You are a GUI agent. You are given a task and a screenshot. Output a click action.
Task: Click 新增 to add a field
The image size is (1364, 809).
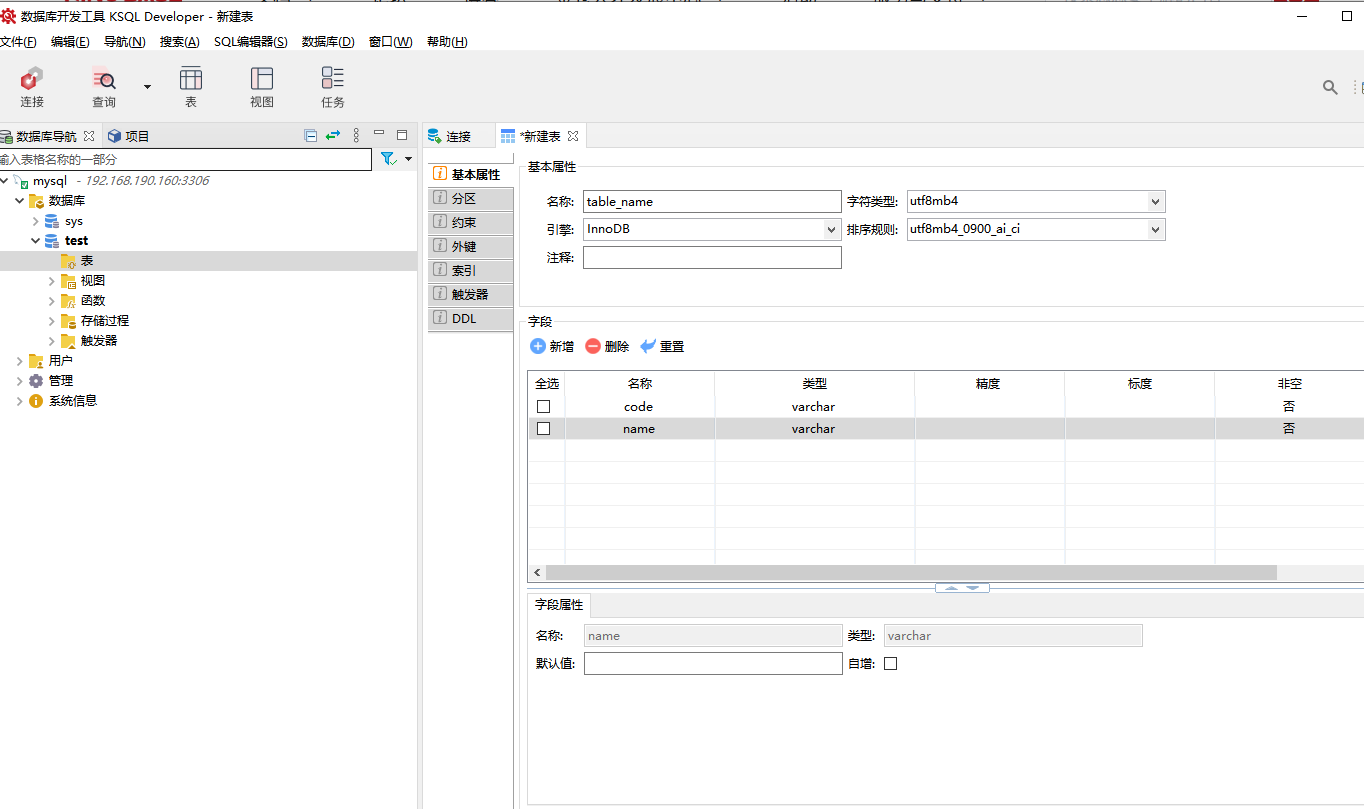pos(552,347)
